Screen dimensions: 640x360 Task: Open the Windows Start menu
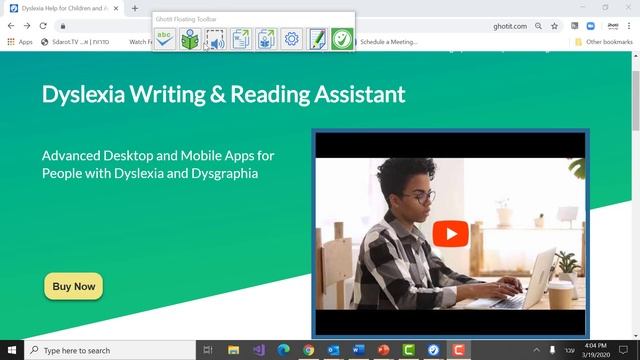click(x=12, y=350)
